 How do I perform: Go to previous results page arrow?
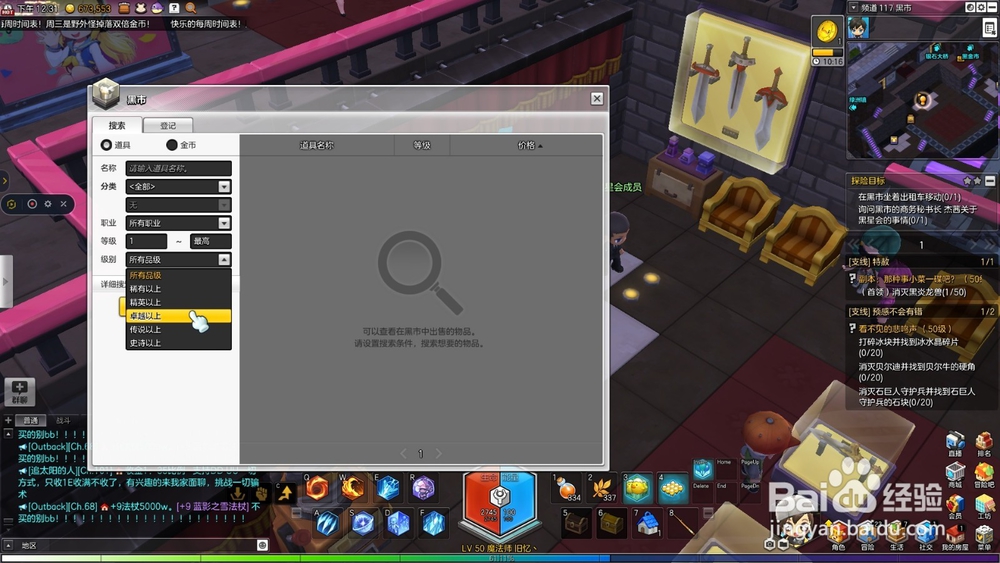403,453
